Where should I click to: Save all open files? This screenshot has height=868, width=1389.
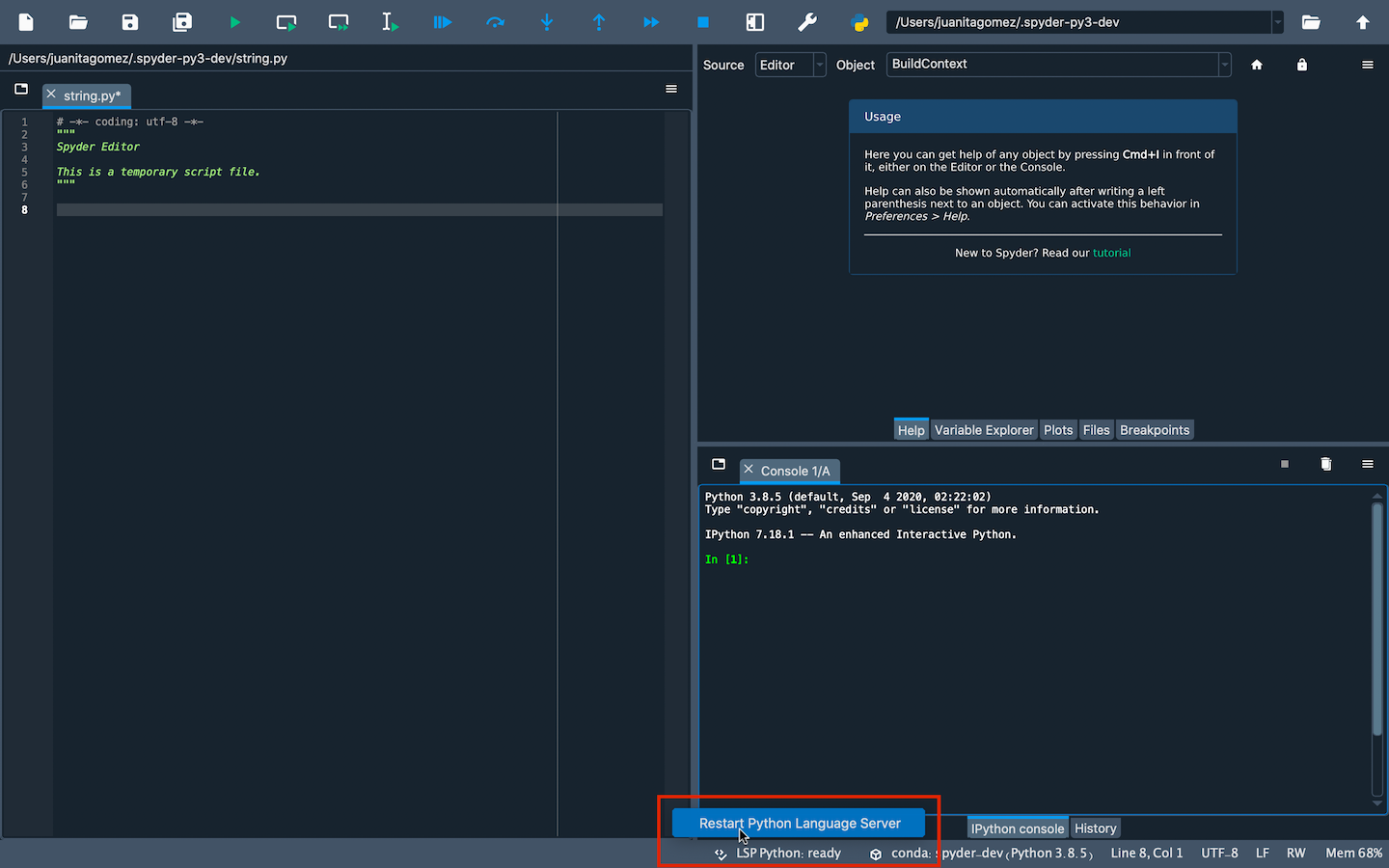[x=181, y=21]
